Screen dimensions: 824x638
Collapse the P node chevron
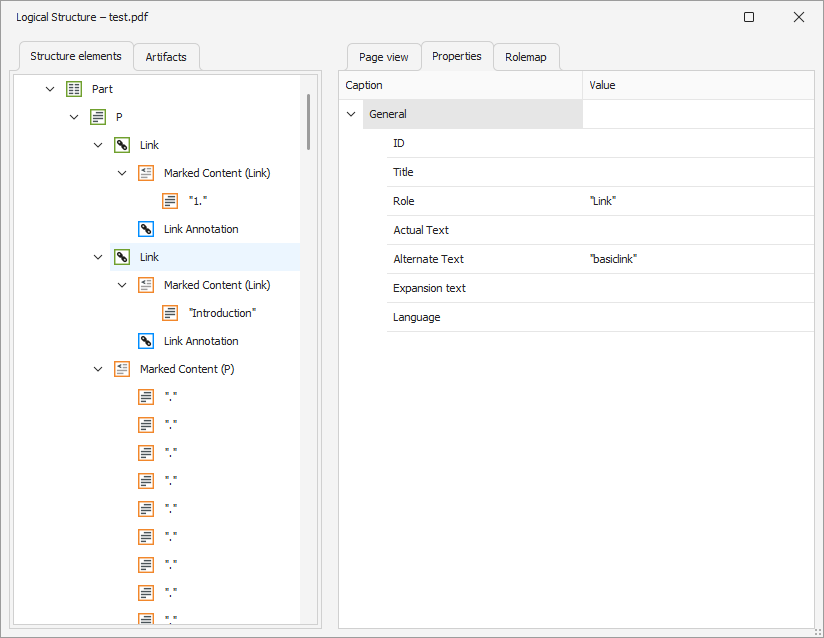point(74,117)
